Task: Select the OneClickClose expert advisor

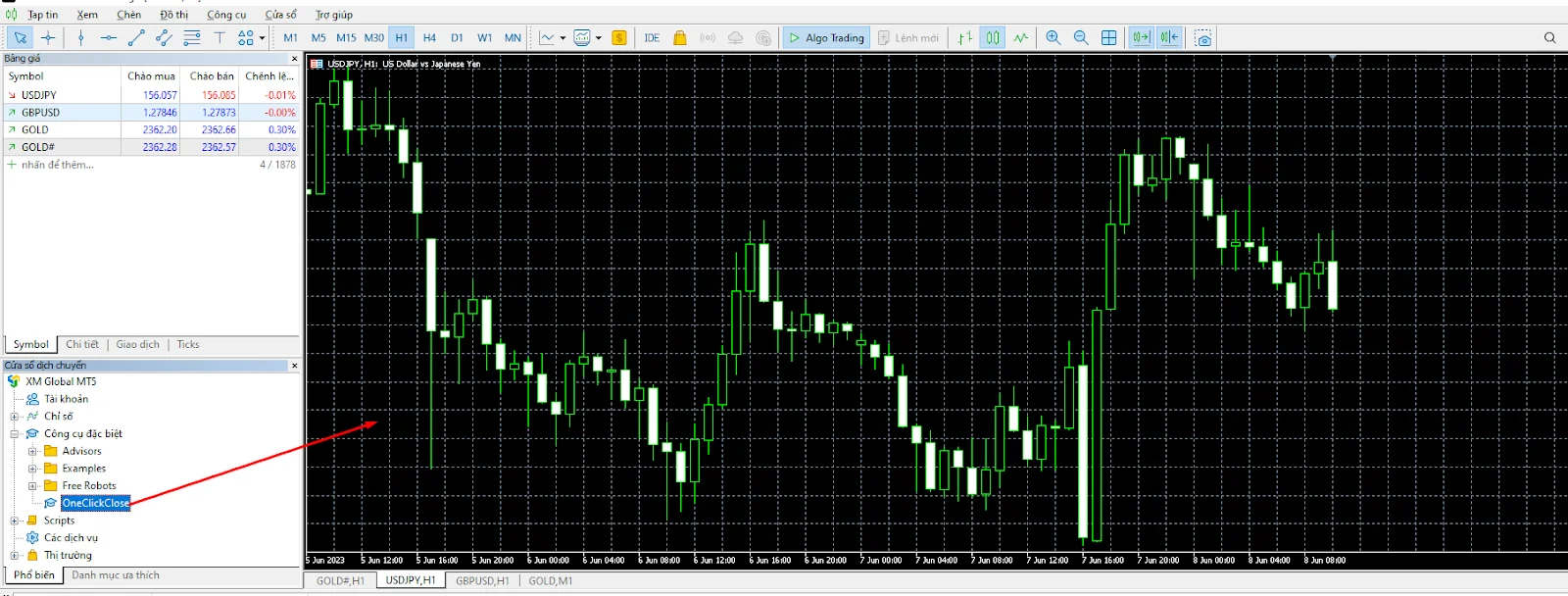Action: (x=95, y=503)
